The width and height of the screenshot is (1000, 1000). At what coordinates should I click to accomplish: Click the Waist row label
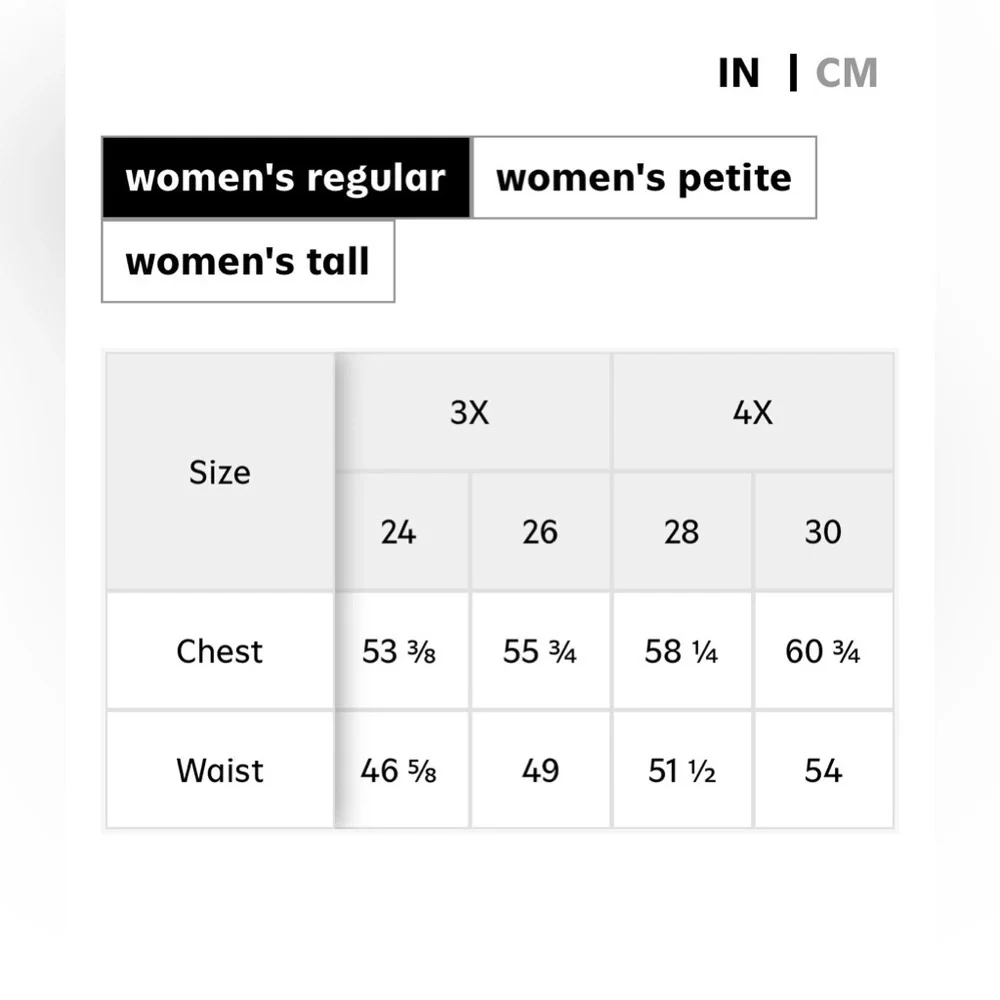click(220, 770)
